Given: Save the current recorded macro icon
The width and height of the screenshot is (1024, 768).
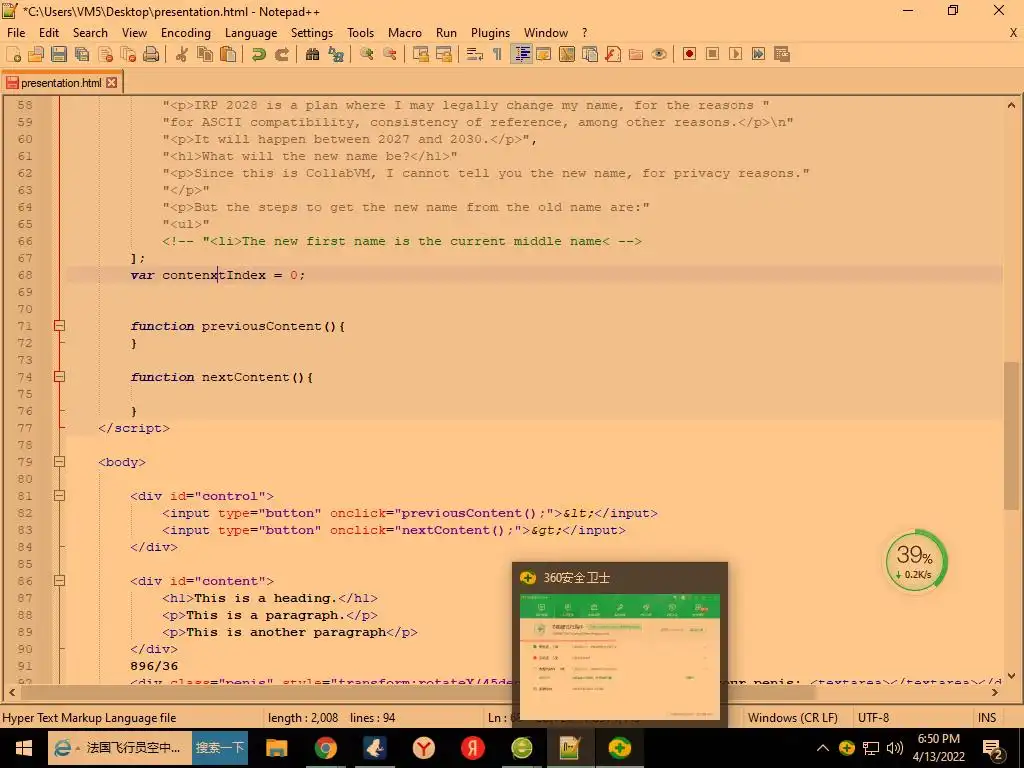Looking at the screenshot, I should tap(782, 54).
